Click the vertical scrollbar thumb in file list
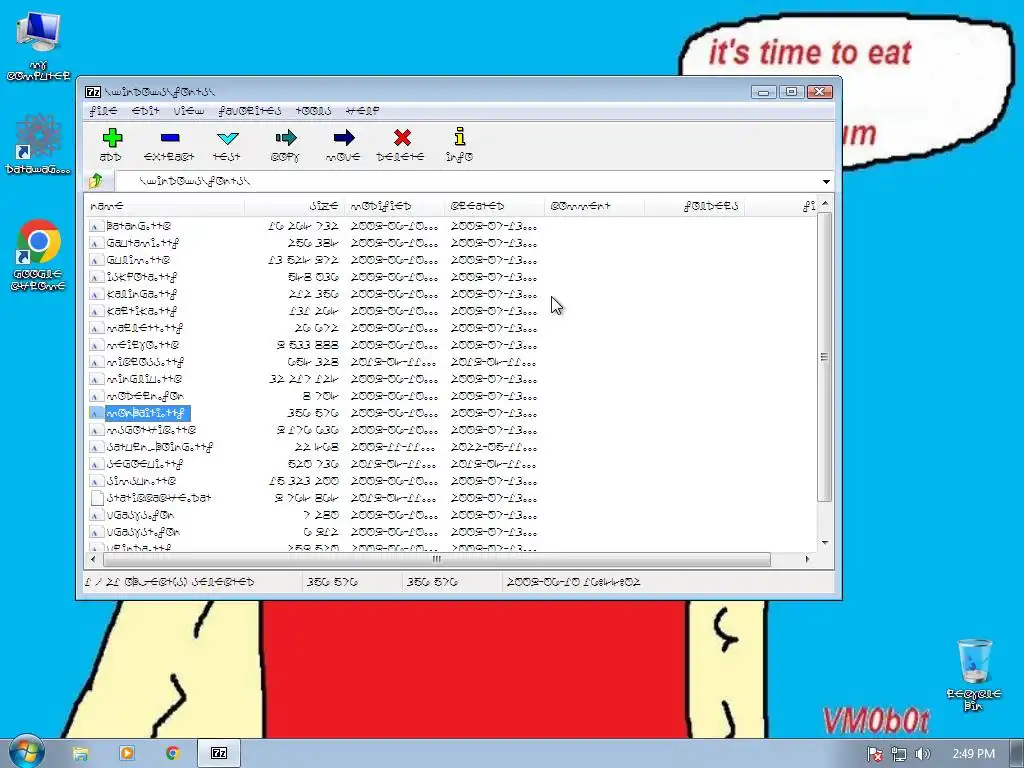The width and height of the screenshot is (1024, 768). 825,357
